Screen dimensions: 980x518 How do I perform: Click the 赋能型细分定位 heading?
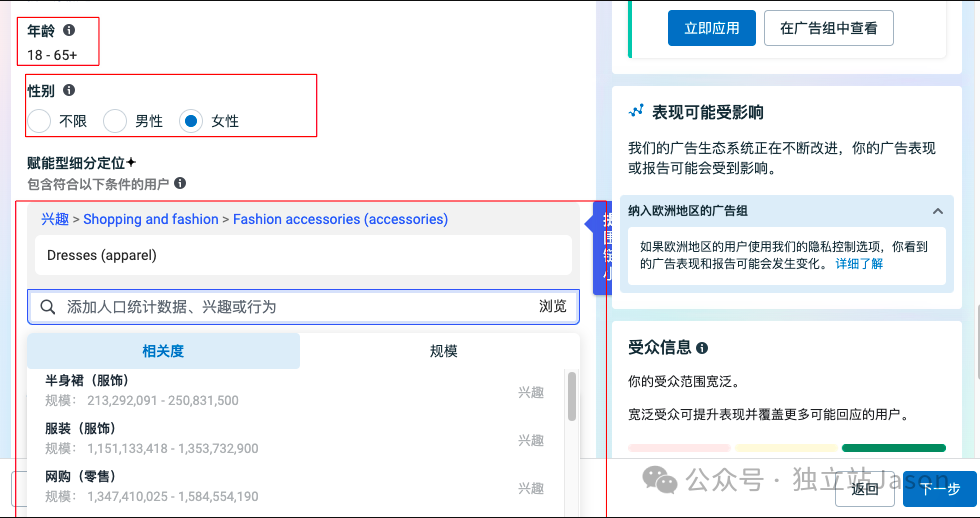(x=81, y=163)
